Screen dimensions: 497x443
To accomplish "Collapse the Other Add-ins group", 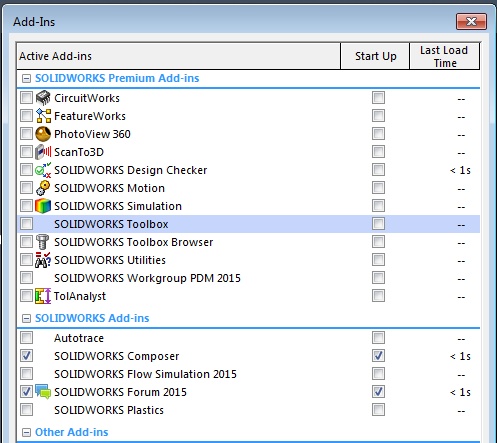I will (26, 433).
